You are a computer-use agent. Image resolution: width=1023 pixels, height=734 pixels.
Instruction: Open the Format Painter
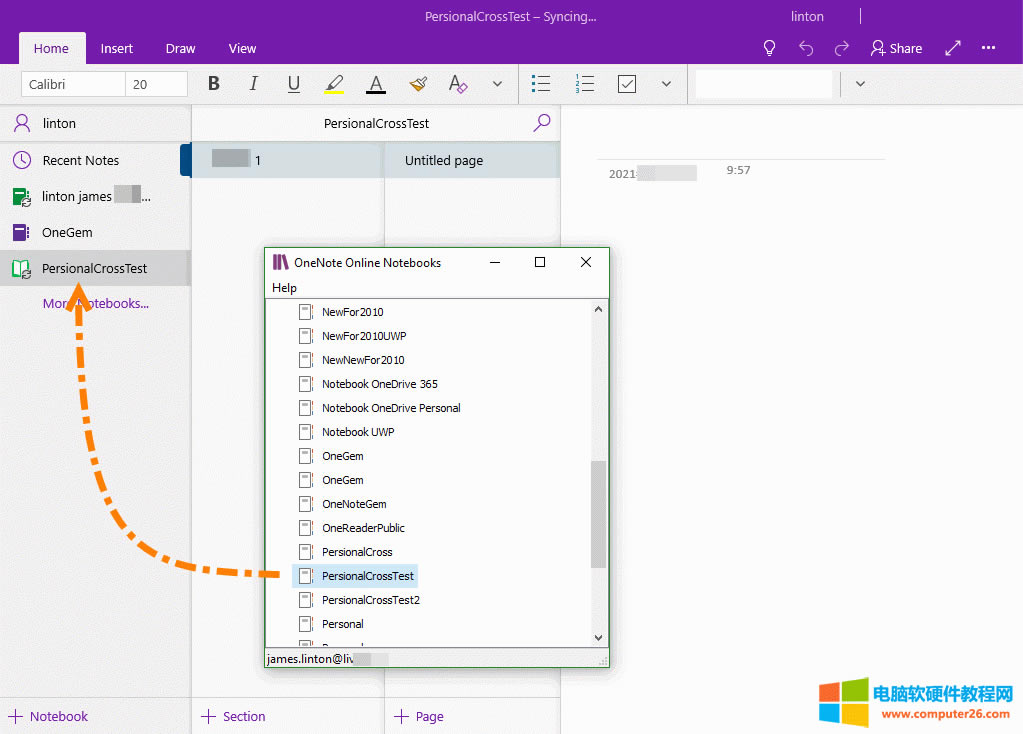pos(417,84)
